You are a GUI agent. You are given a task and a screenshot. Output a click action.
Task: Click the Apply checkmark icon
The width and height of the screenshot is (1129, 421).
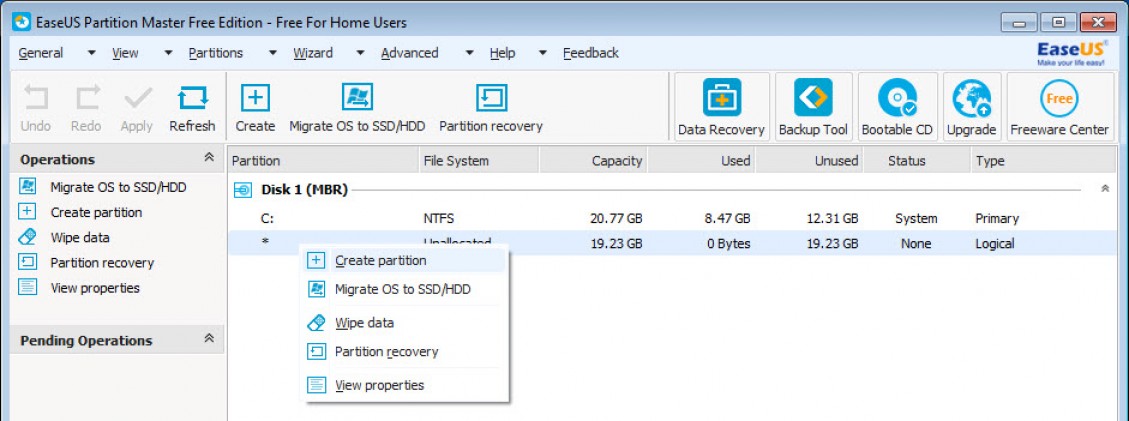click(x=137, y=98)
